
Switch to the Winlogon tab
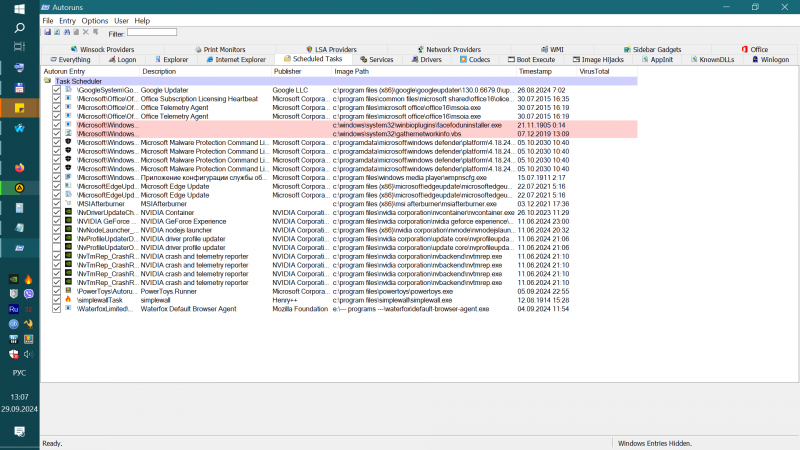click(x=770, y=60)
